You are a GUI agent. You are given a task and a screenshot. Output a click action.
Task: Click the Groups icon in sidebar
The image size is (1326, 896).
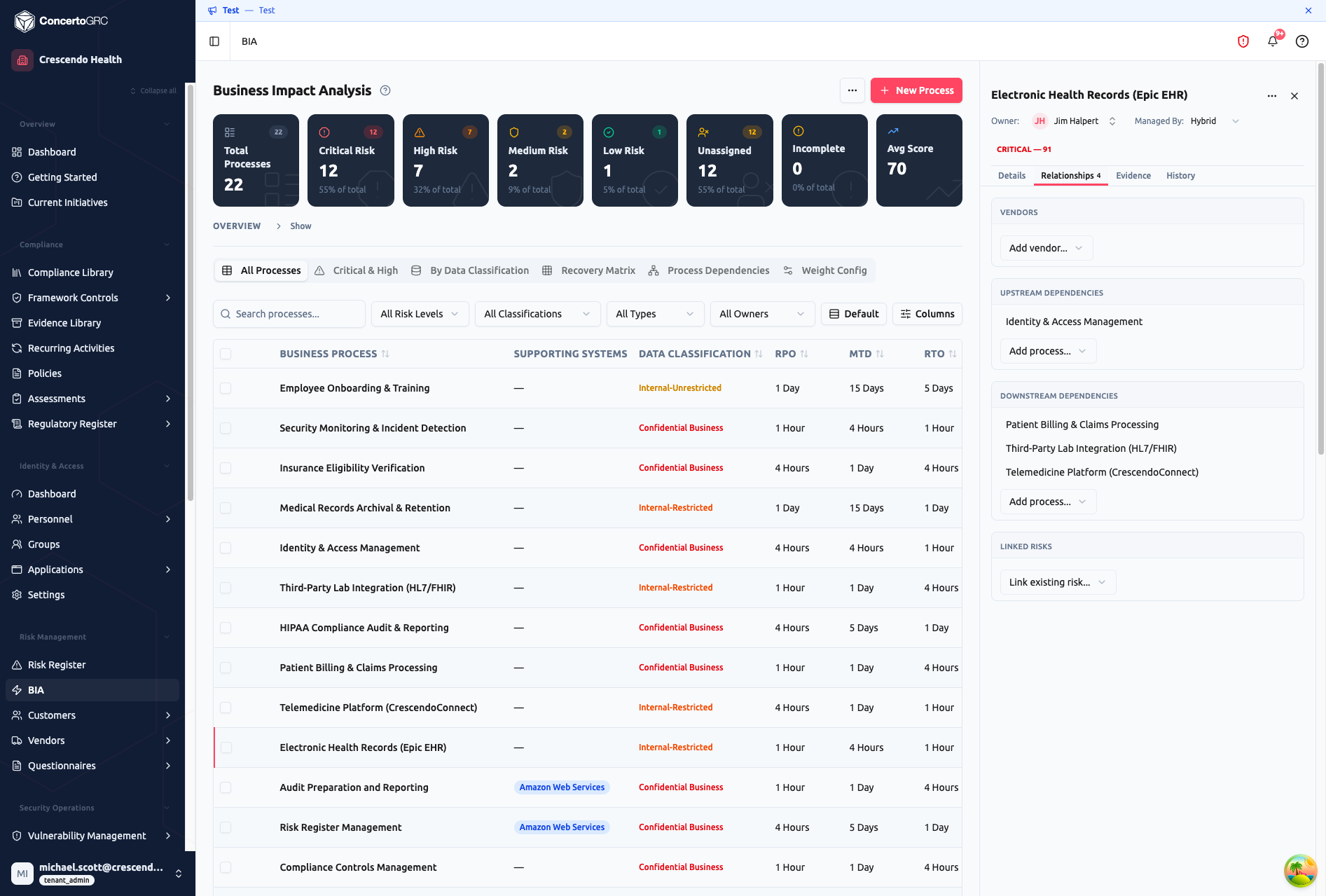point(17,544)
